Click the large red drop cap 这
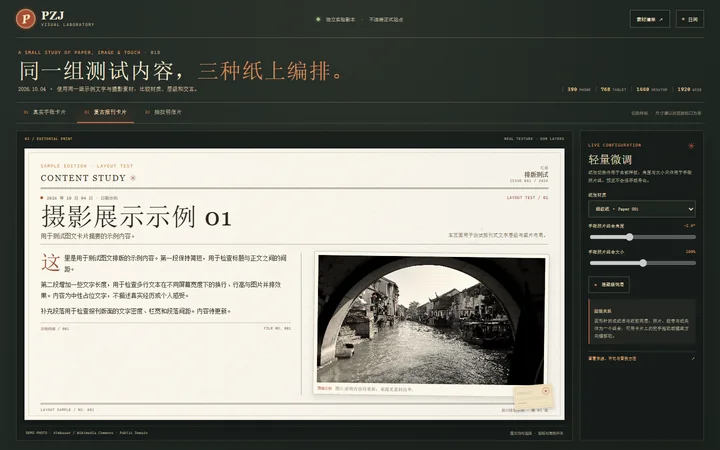Viewport: 720px width, 450px height. point(51,263)
